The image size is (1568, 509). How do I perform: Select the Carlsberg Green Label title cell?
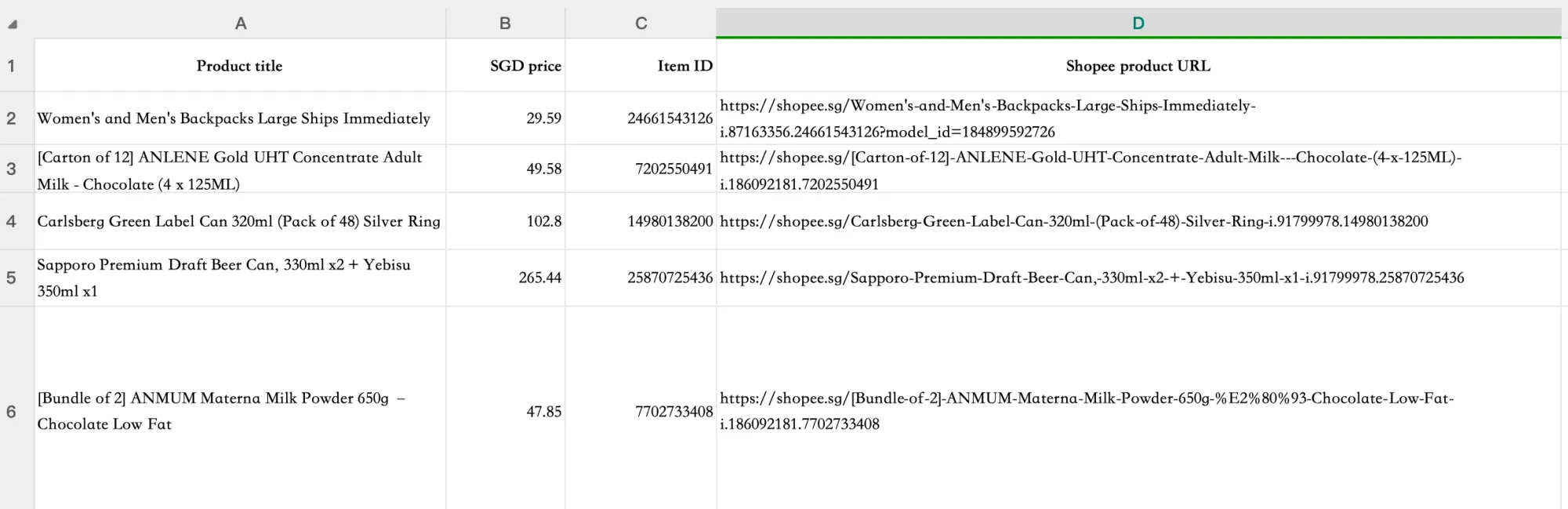pyautogui.click(x=241, y=221)
